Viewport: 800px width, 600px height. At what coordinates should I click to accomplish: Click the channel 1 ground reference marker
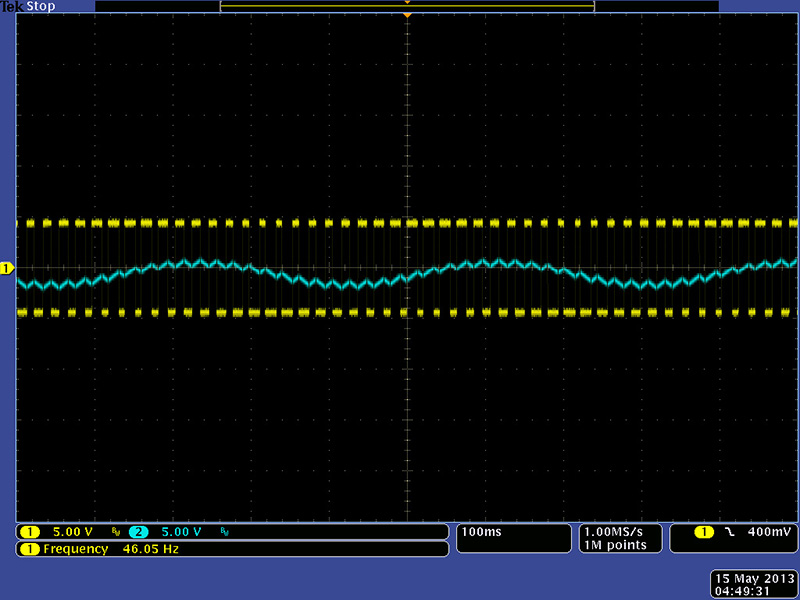click(6, 268)
